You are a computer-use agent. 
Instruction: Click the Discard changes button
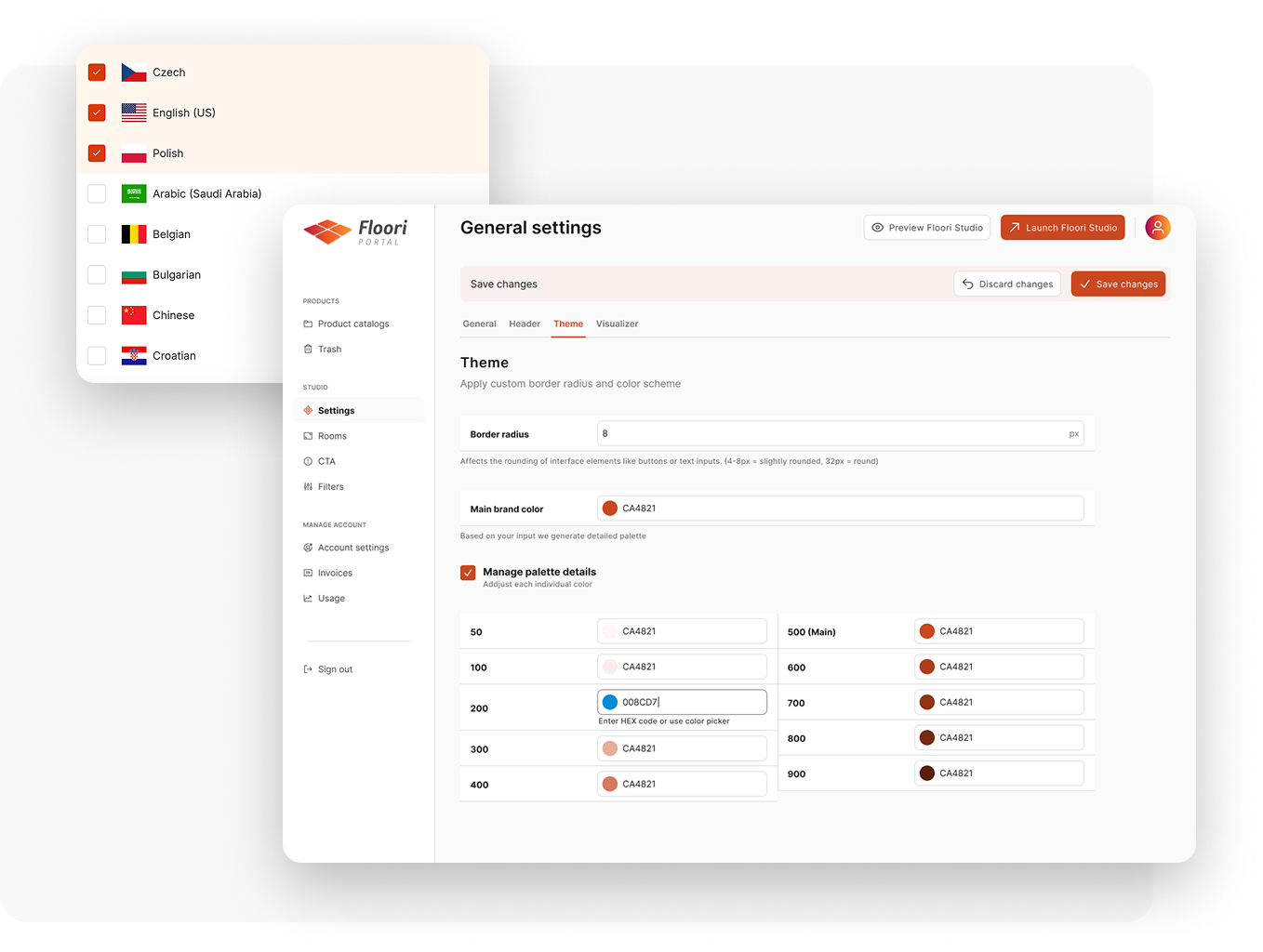[x=1007, y=284]
